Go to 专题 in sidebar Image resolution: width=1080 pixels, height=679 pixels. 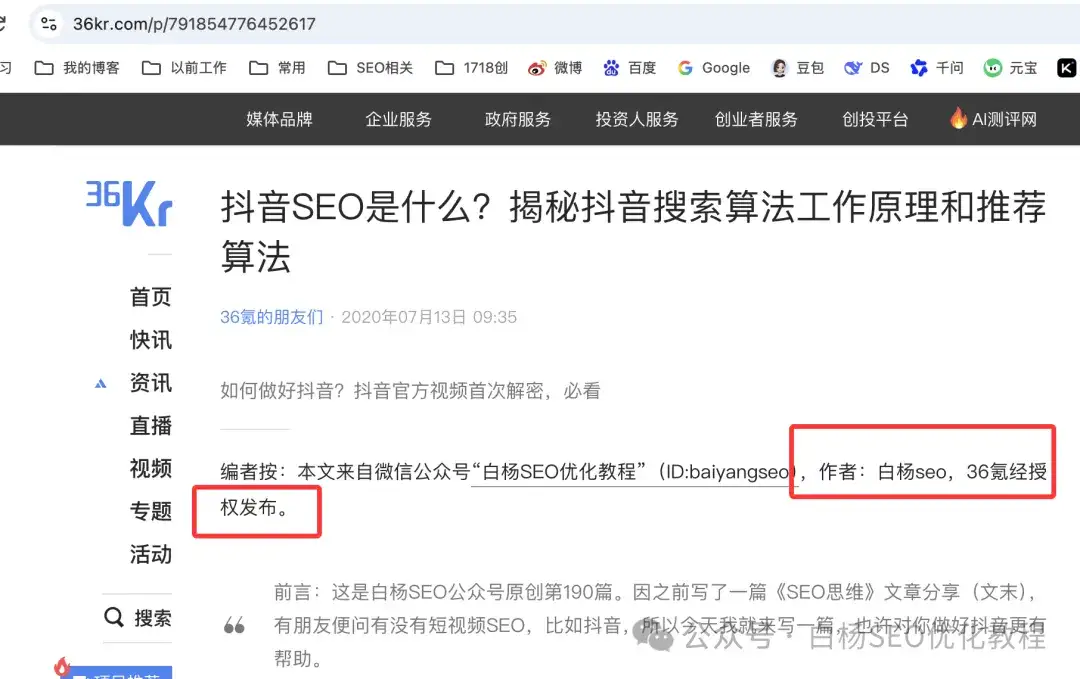[x=150, y=511]
